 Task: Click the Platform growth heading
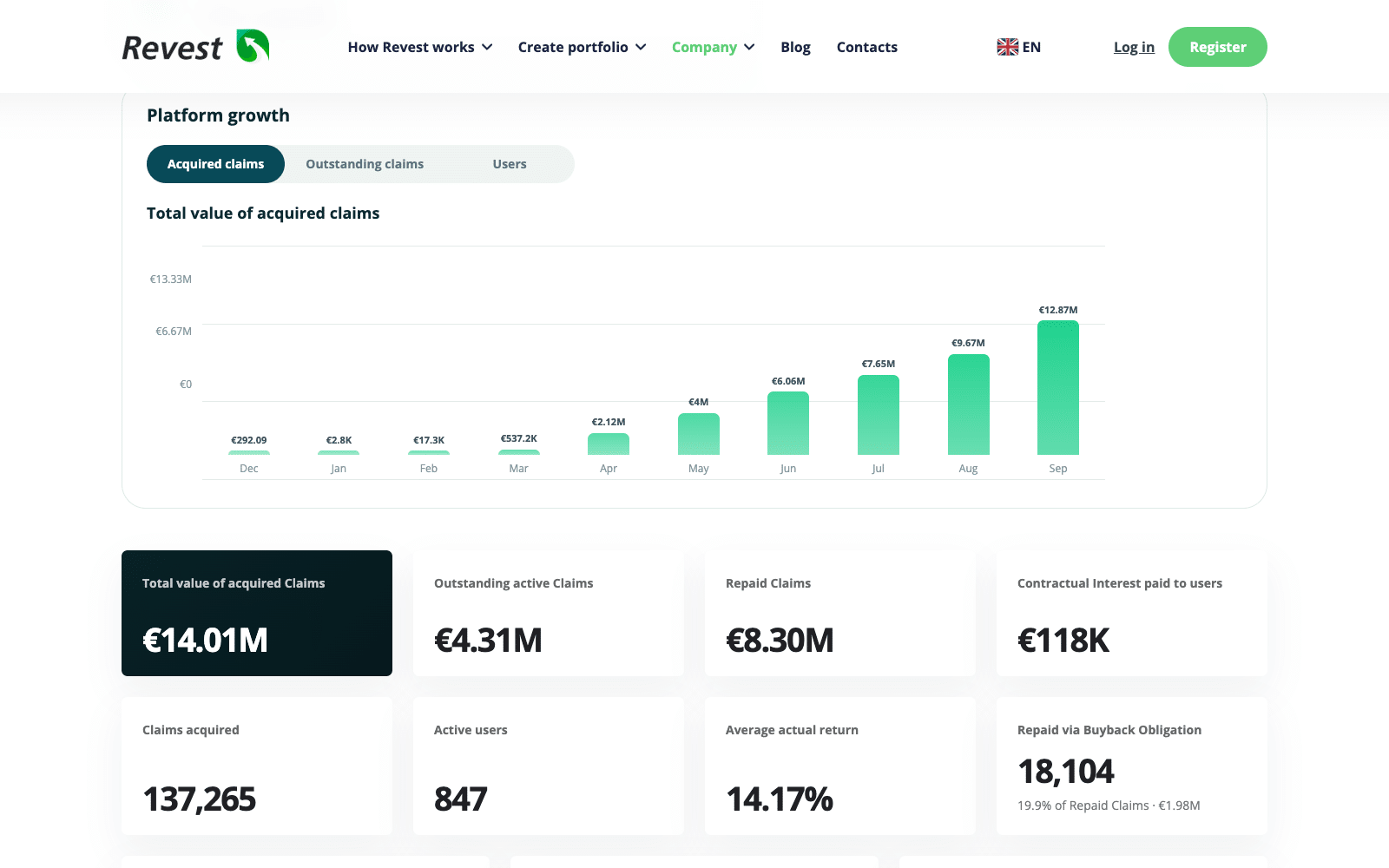(x=218, y=115)
